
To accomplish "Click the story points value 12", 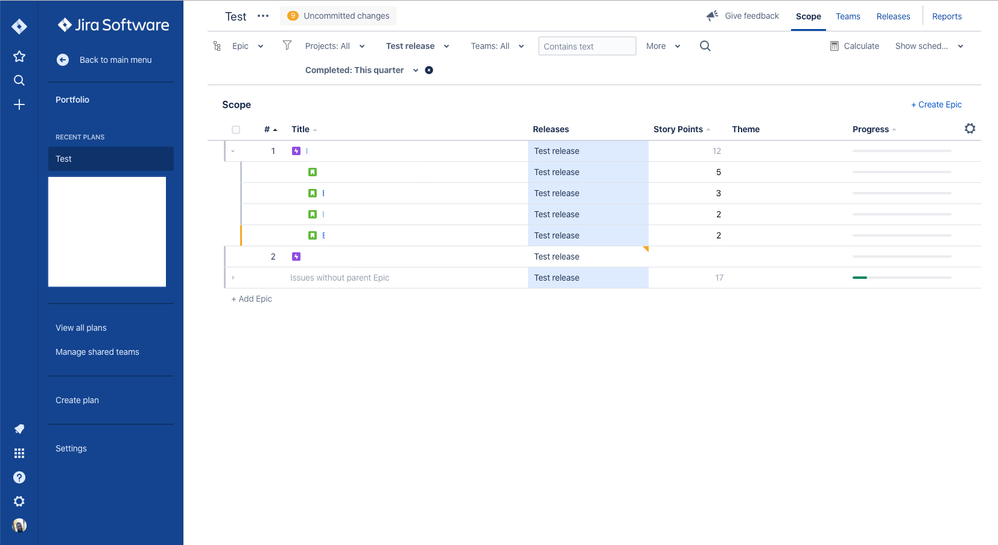I will [x=717, y=151].
